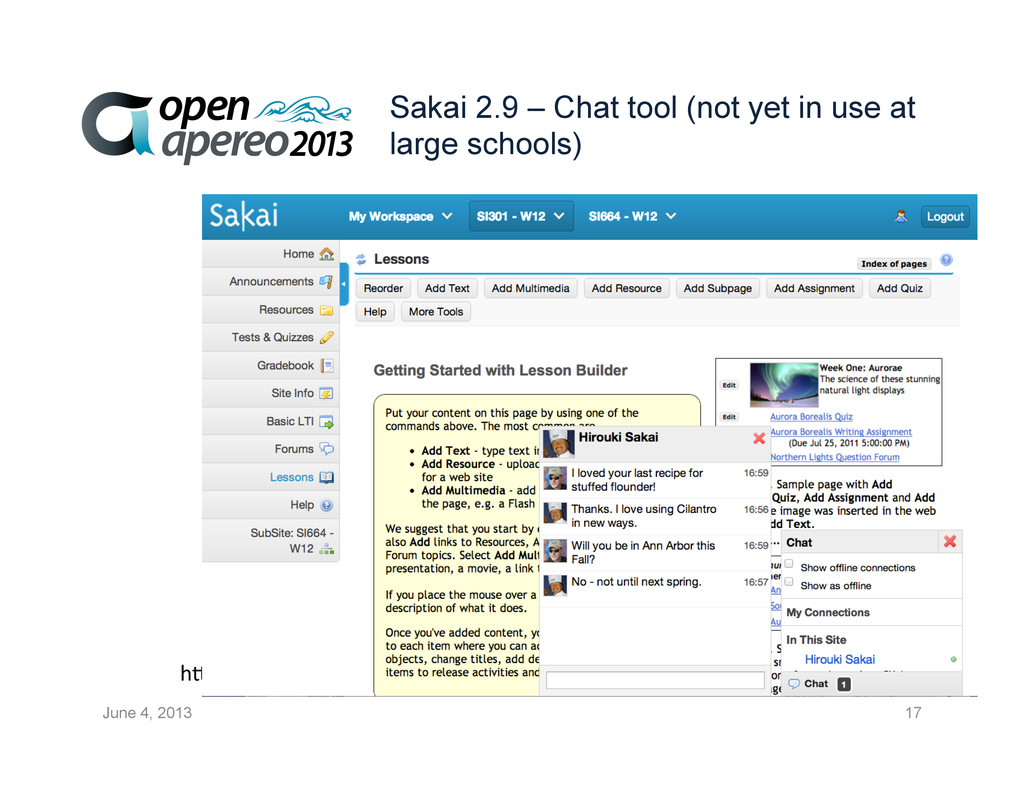This screenshot has height=791, width=1024.
Task: Click the Resources folder icon
Action: click(327, 310)
